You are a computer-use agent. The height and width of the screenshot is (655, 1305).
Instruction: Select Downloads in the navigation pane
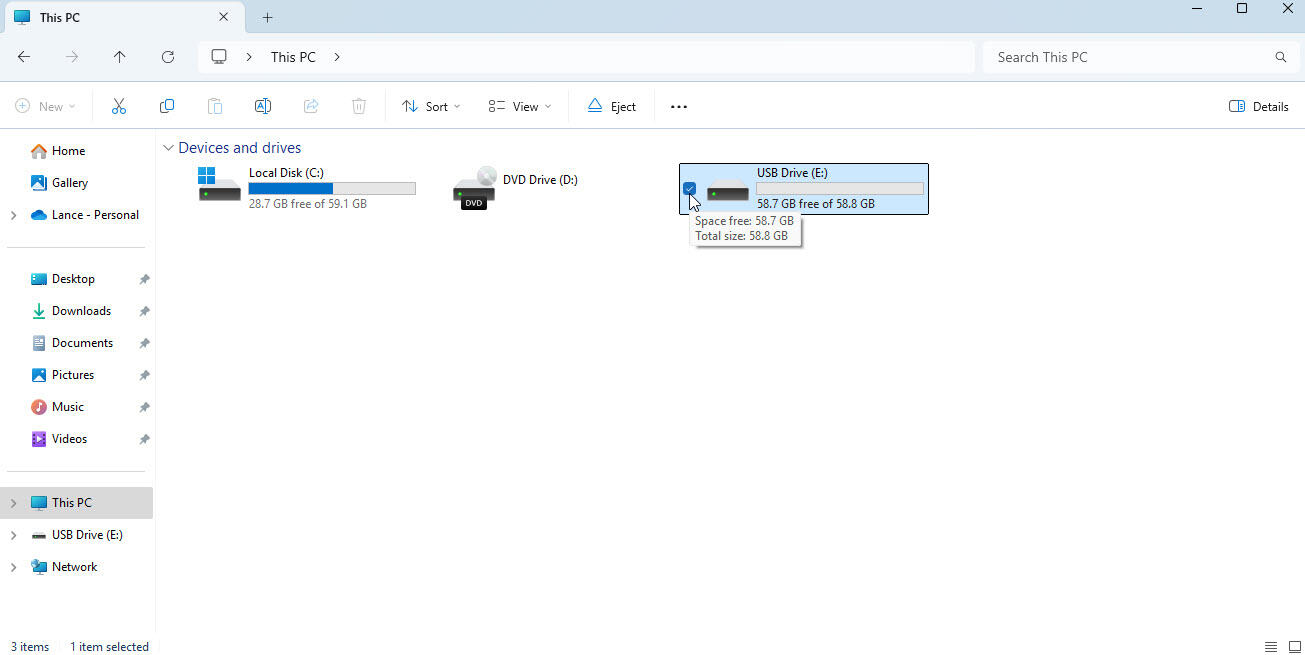[81, 311]
